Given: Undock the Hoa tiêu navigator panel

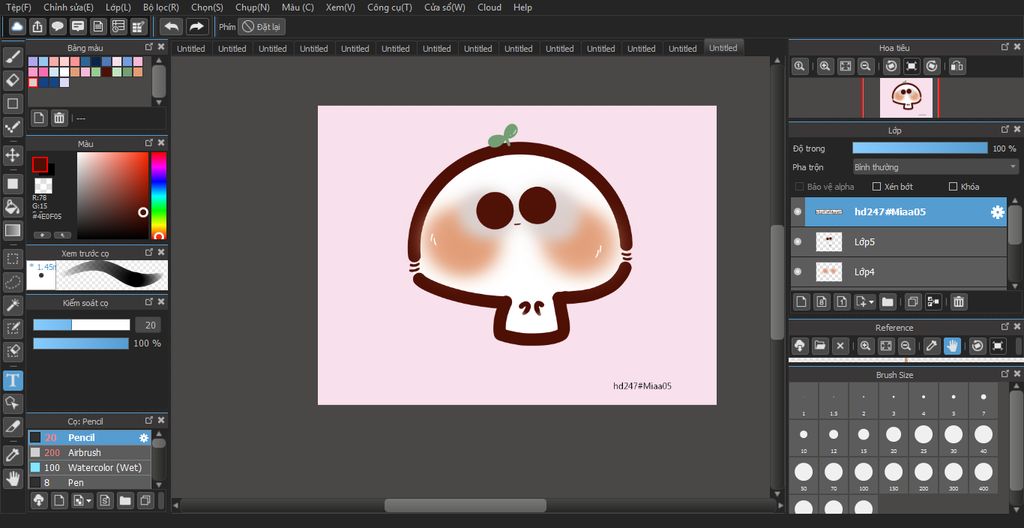Looking at the screenshot, I should coord(1004,47).
